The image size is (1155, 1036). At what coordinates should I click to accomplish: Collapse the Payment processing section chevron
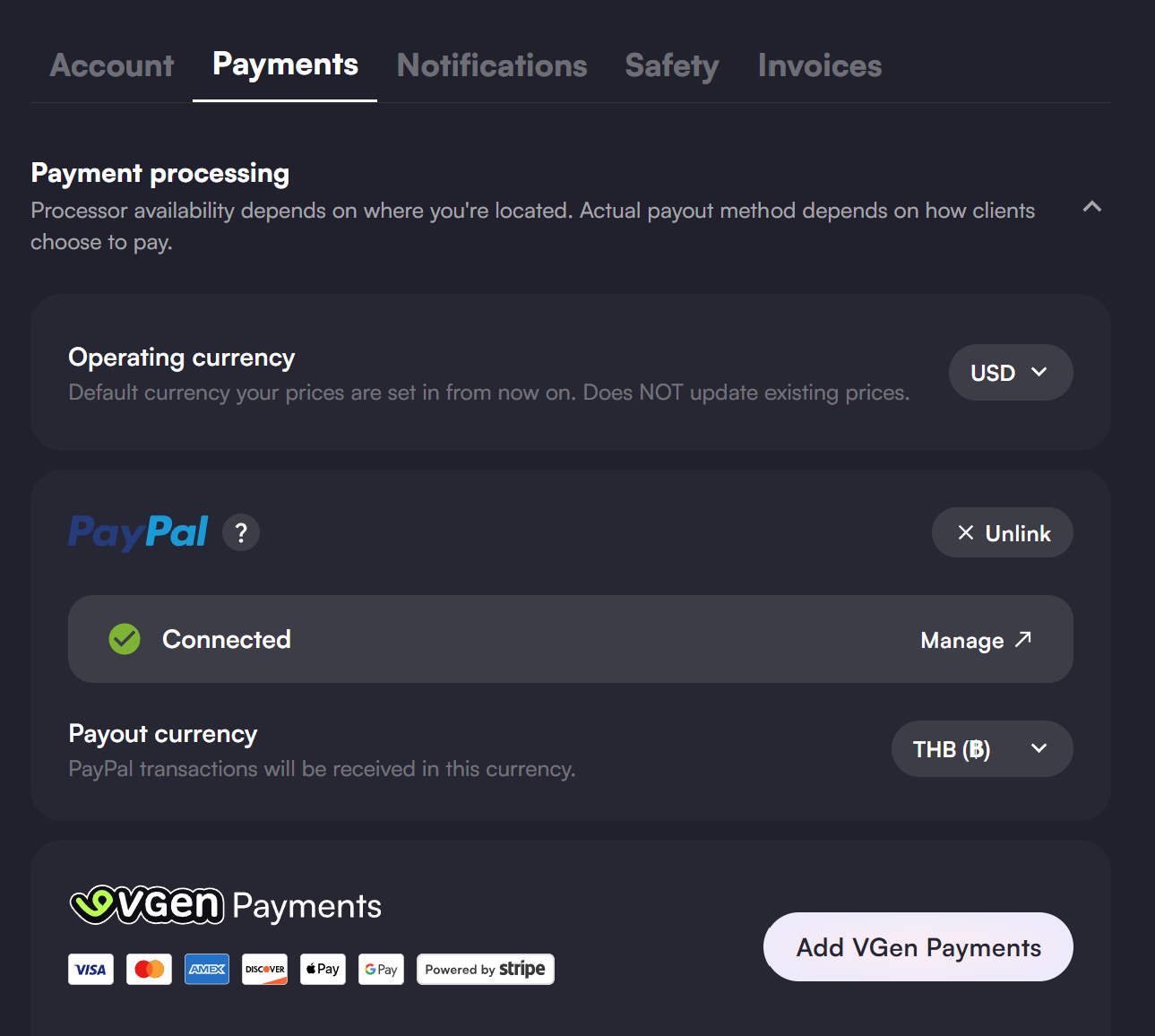tap(1092, 207)
